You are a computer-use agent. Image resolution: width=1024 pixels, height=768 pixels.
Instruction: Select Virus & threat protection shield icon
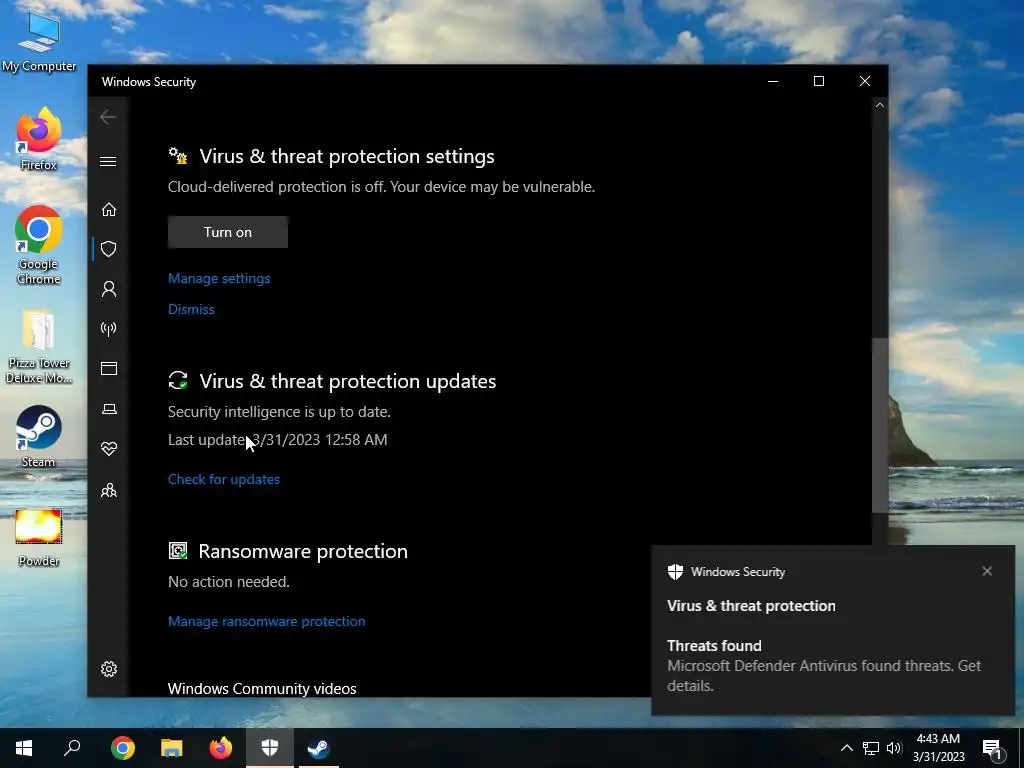108,249
